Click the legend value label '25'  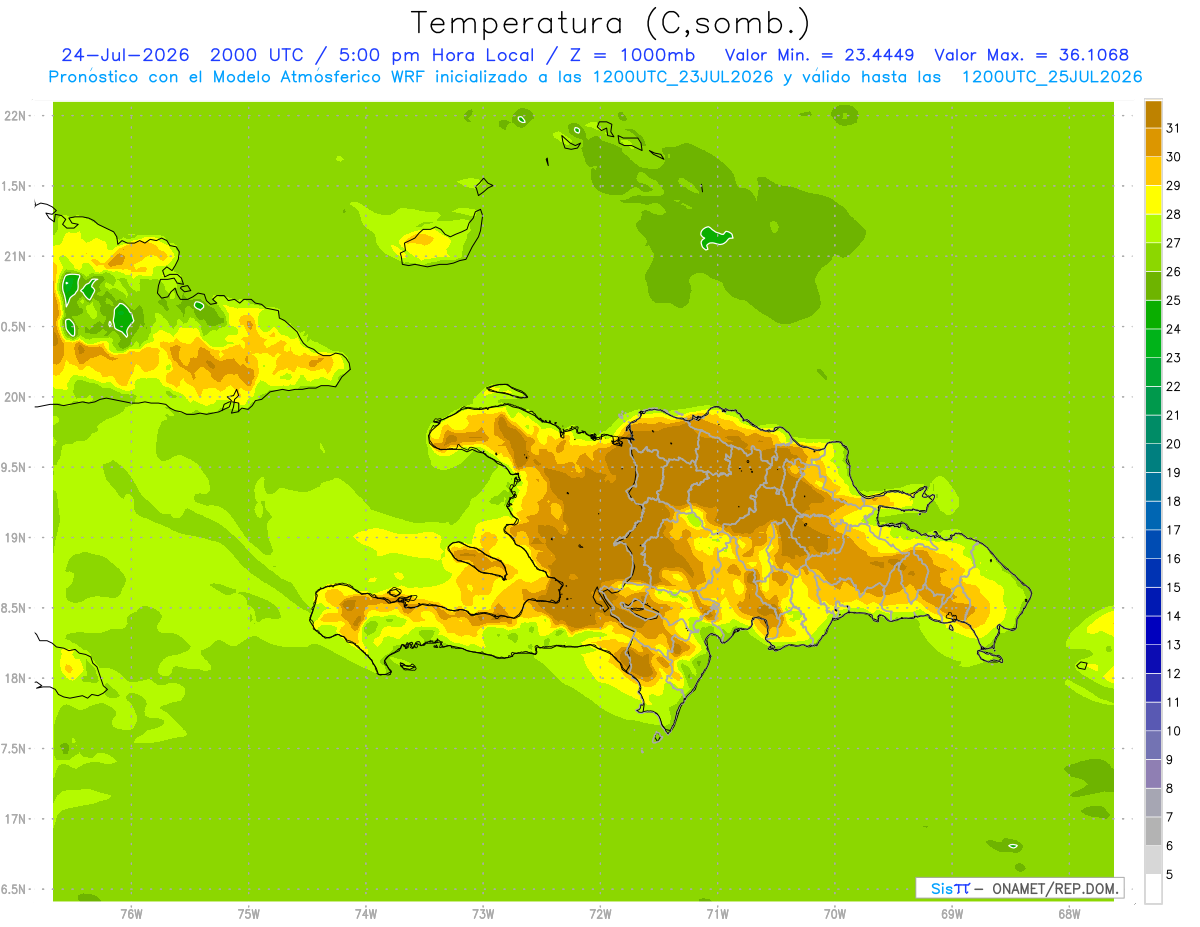[x=1173, y=300]
